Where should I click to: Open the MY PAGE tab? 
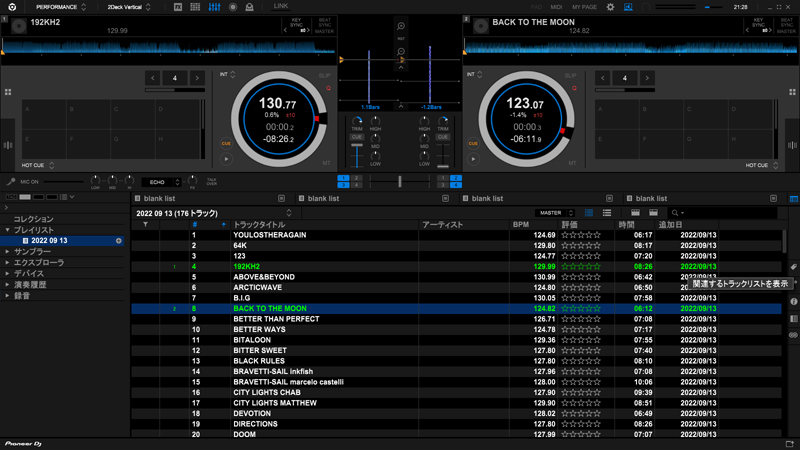(x=584, y=7)
